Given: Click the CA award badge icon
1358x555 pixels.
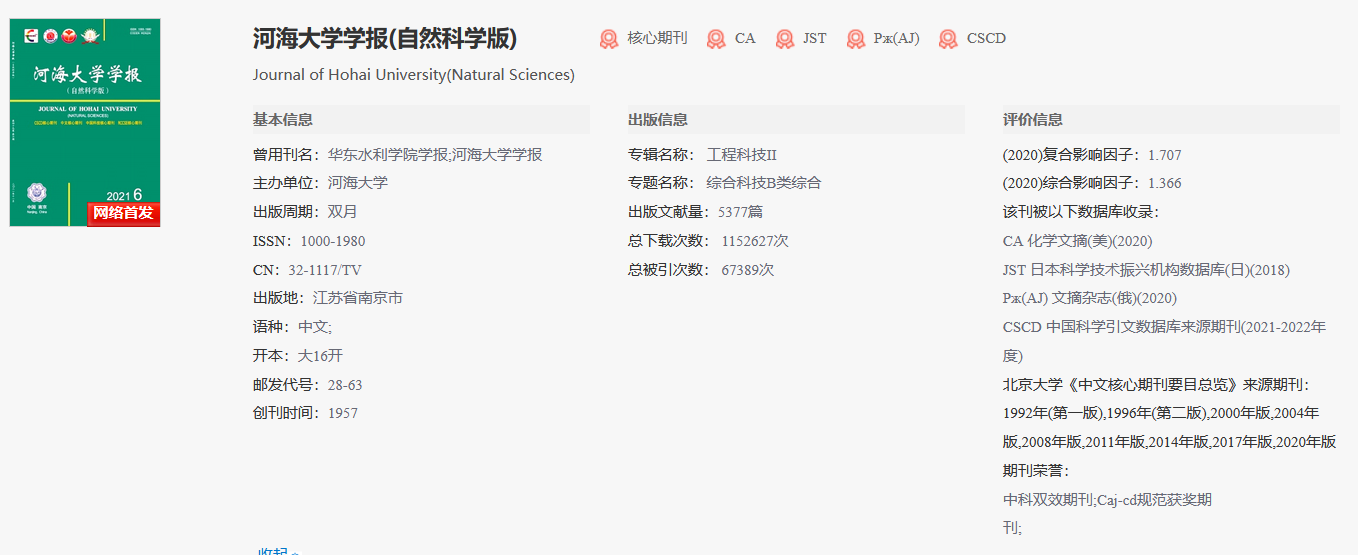Looking at the screenshot, I should coord(716,39).
